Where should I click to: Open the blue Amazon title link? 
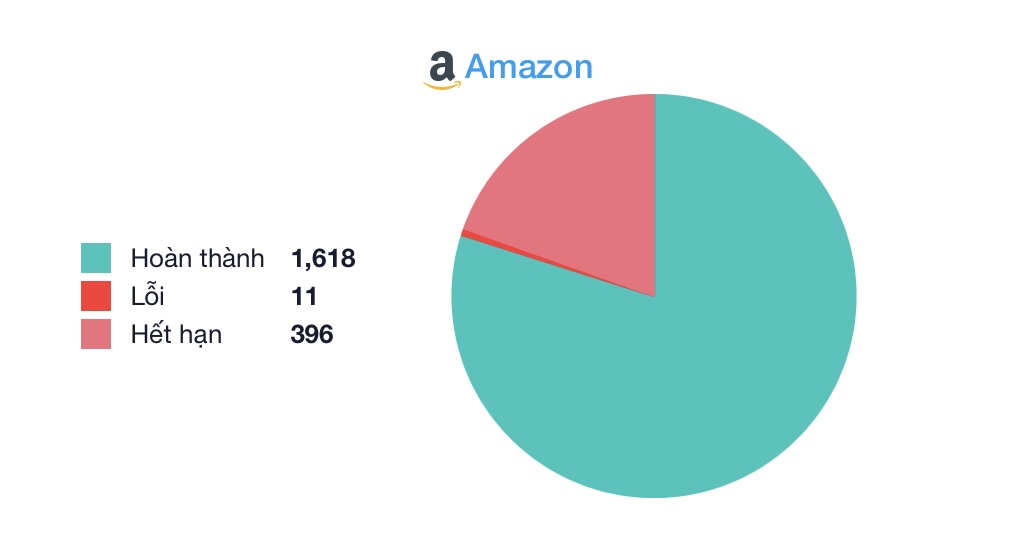[x=528, y=67]
